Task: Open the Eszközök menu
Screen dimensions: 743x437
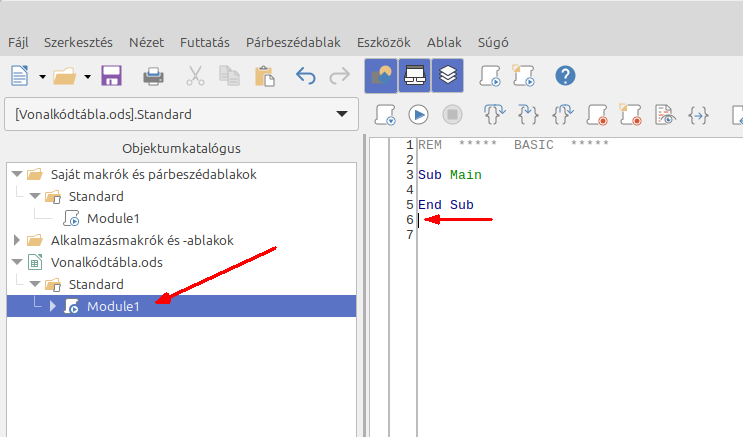Action: tap(384, 42)
